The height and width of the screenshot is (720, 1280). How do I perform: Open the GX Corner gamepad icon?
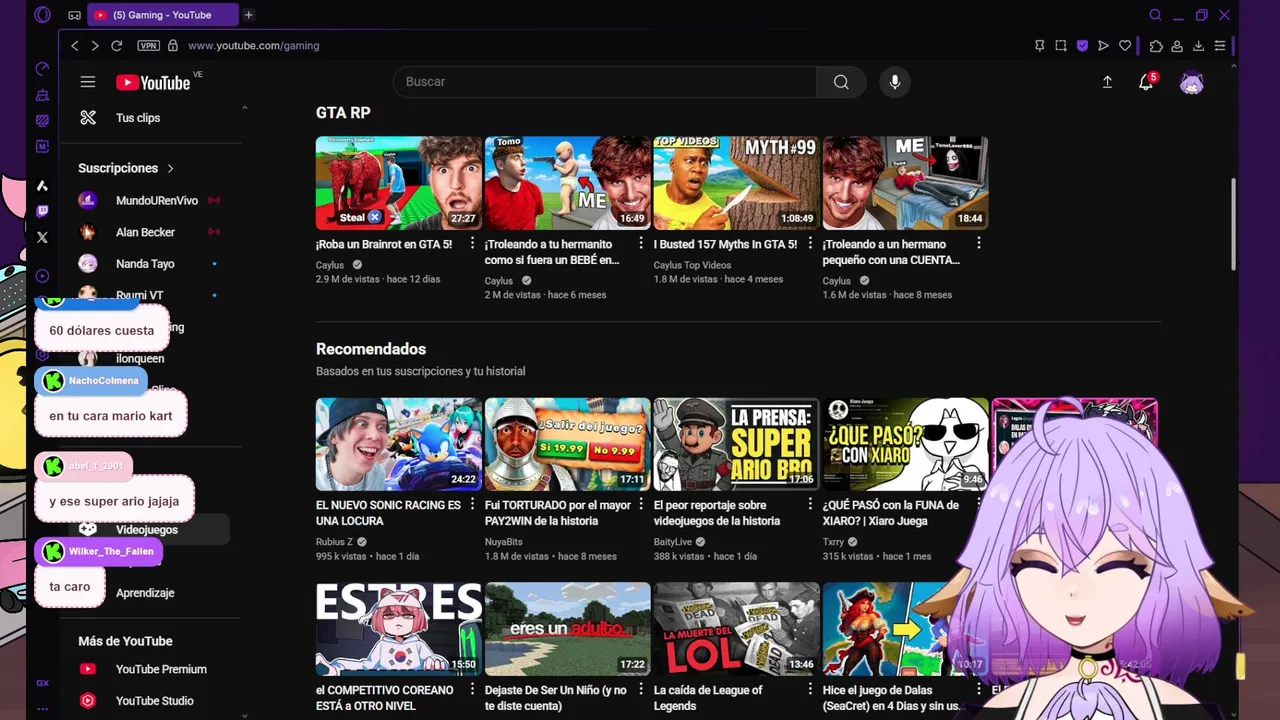coord(75,15)
